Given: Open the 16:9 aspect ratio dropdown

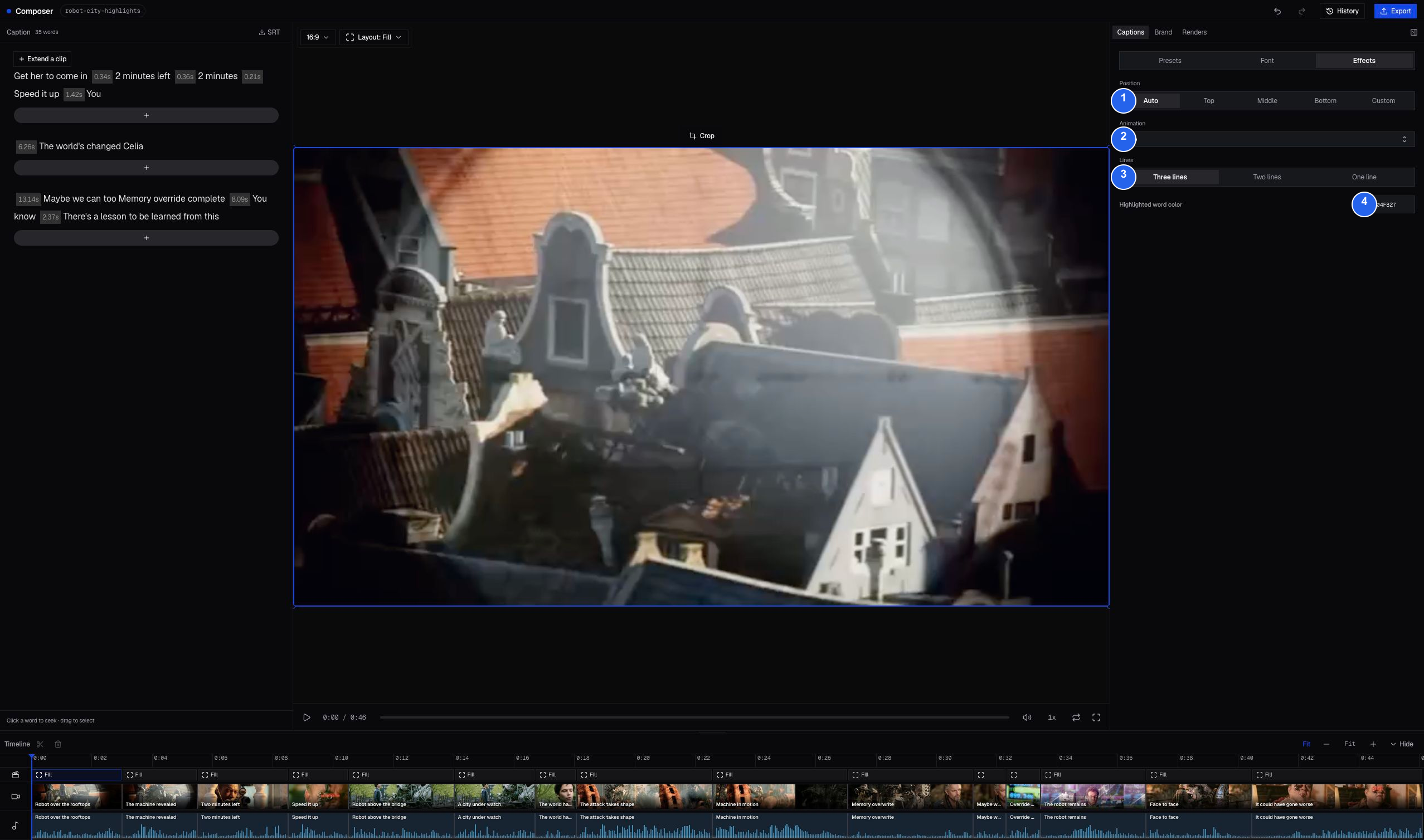Looking at the screenshot, I should (318, 37).
